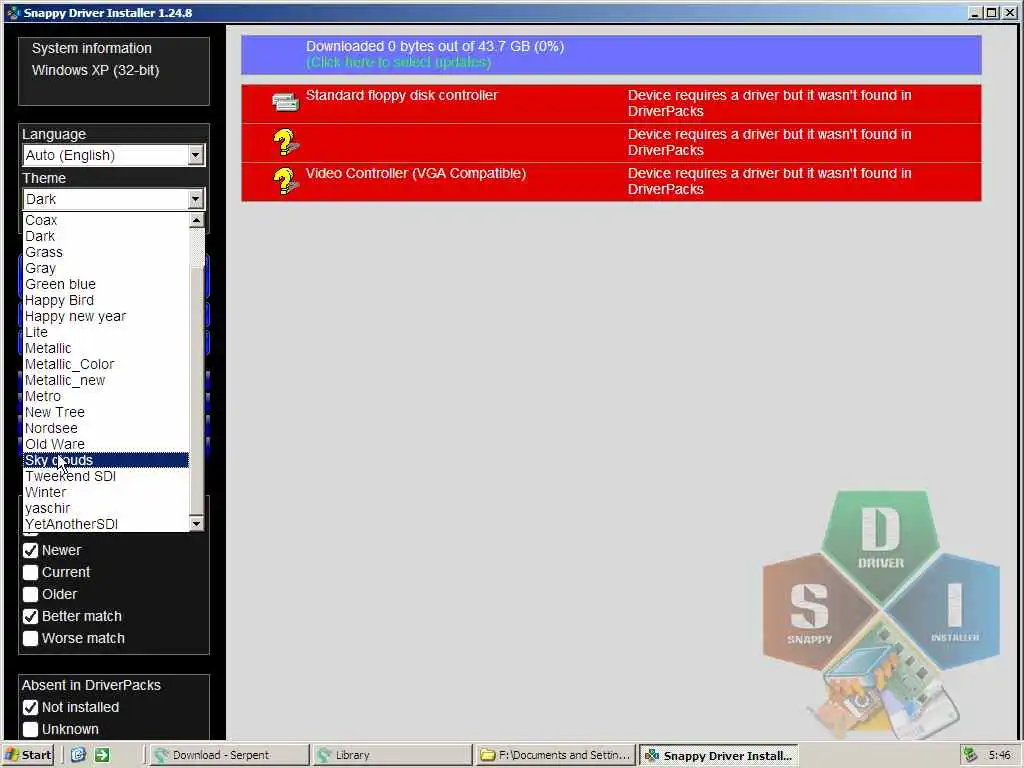
Task: Pick the Green blue theme
Action: coord(106,284)
